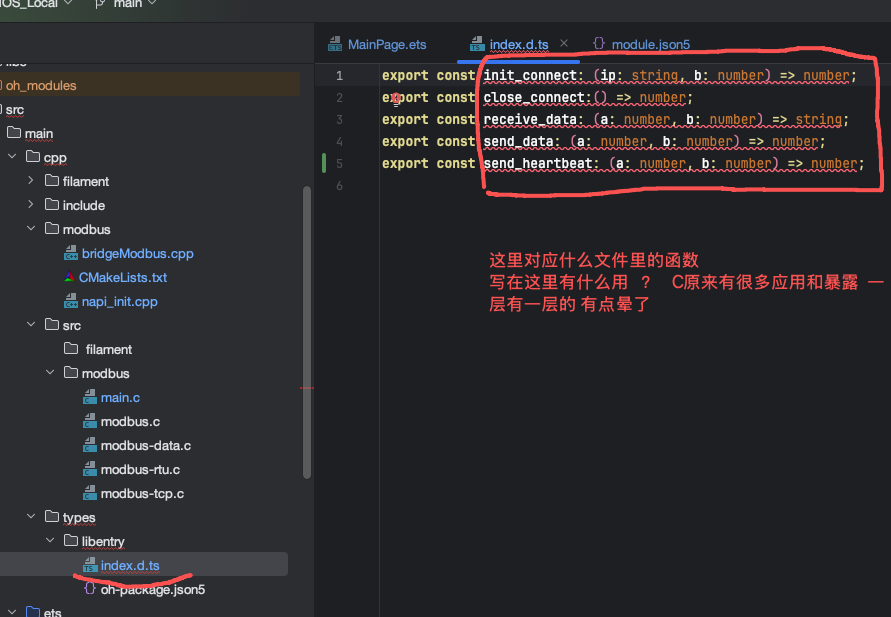The width and height of the screenshot is (891, 617).
Task: Click the napi_init.cpp file icon
Action: pyautogui.click(x=70, y=302)
